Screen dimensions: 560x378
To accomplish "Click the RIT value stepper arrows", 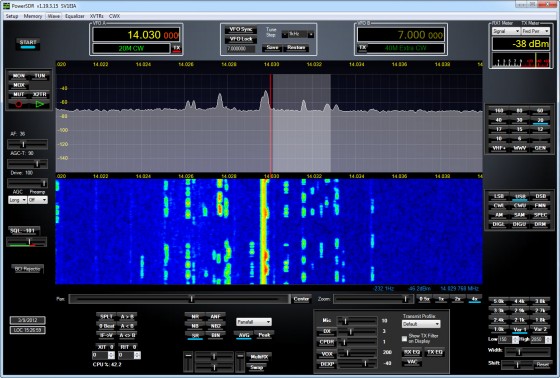I will tap(137, 355).
